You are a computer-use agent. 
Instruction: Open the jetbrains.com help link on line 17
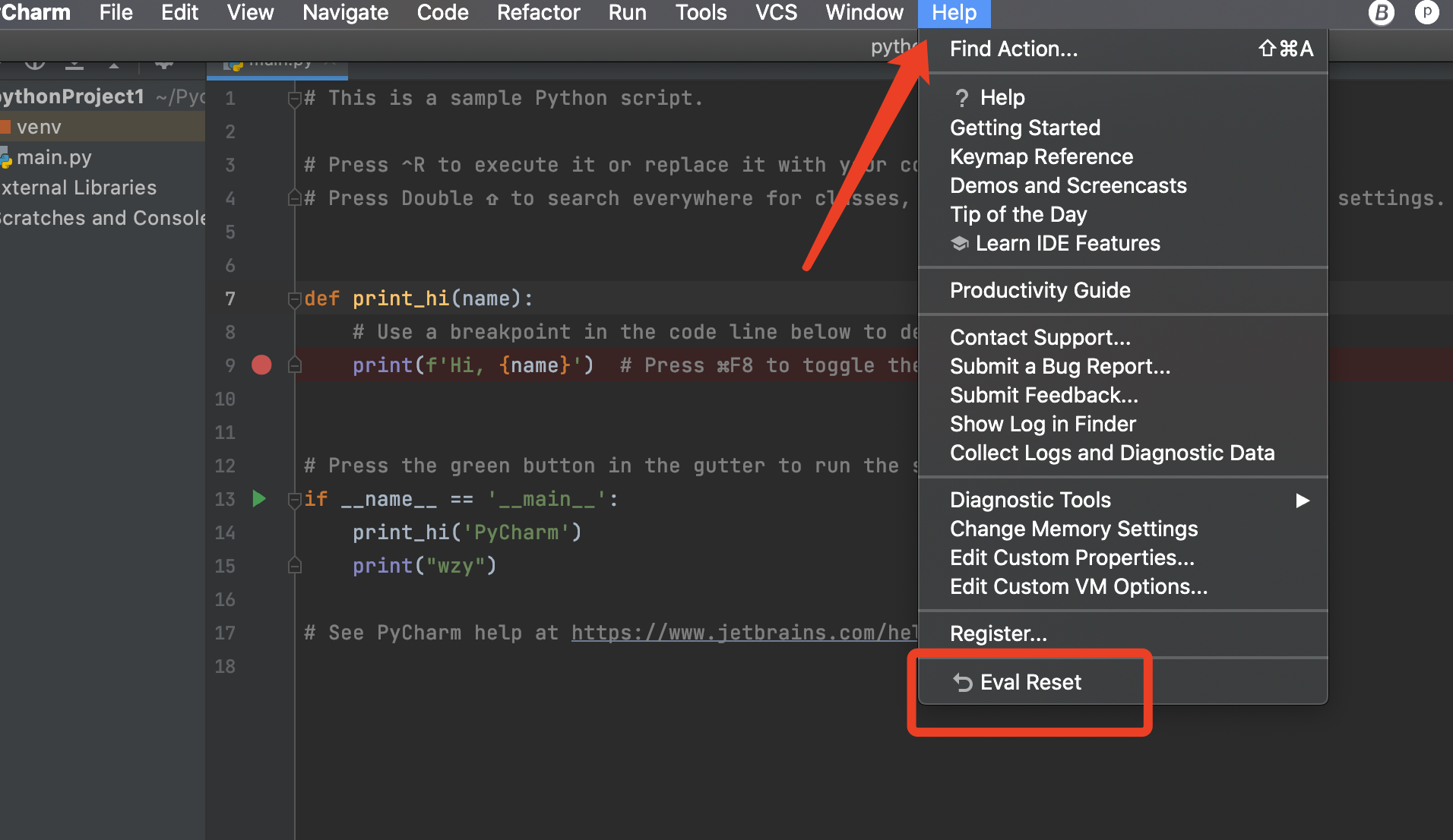click(744, 633)
